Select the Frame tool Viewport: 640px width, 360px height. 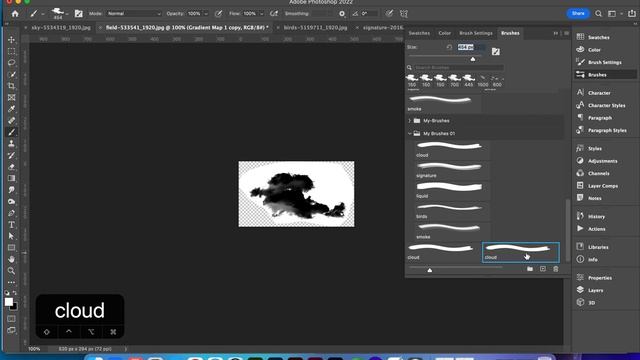(11, 97)
